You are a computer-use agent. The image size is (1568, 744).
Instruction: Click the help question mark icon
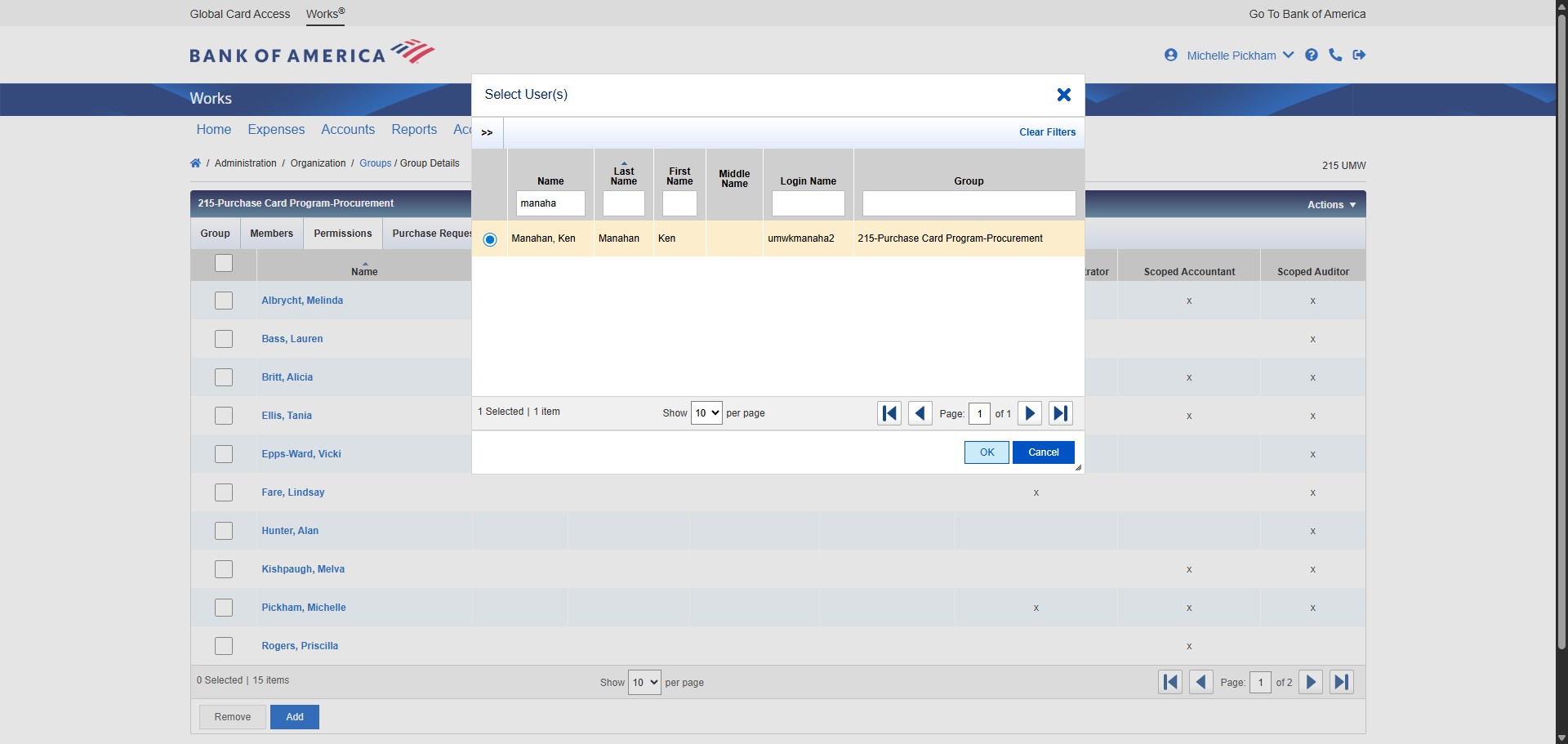1311,56
